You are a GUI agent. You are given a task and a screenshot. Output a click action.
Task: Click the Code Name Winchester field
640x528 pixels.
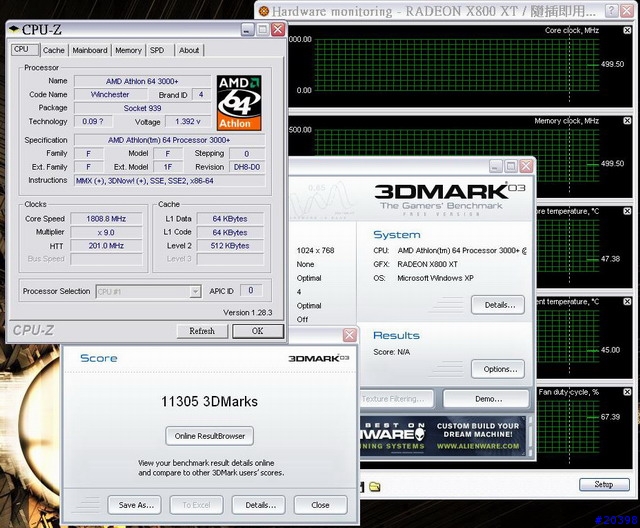point(110,94)
